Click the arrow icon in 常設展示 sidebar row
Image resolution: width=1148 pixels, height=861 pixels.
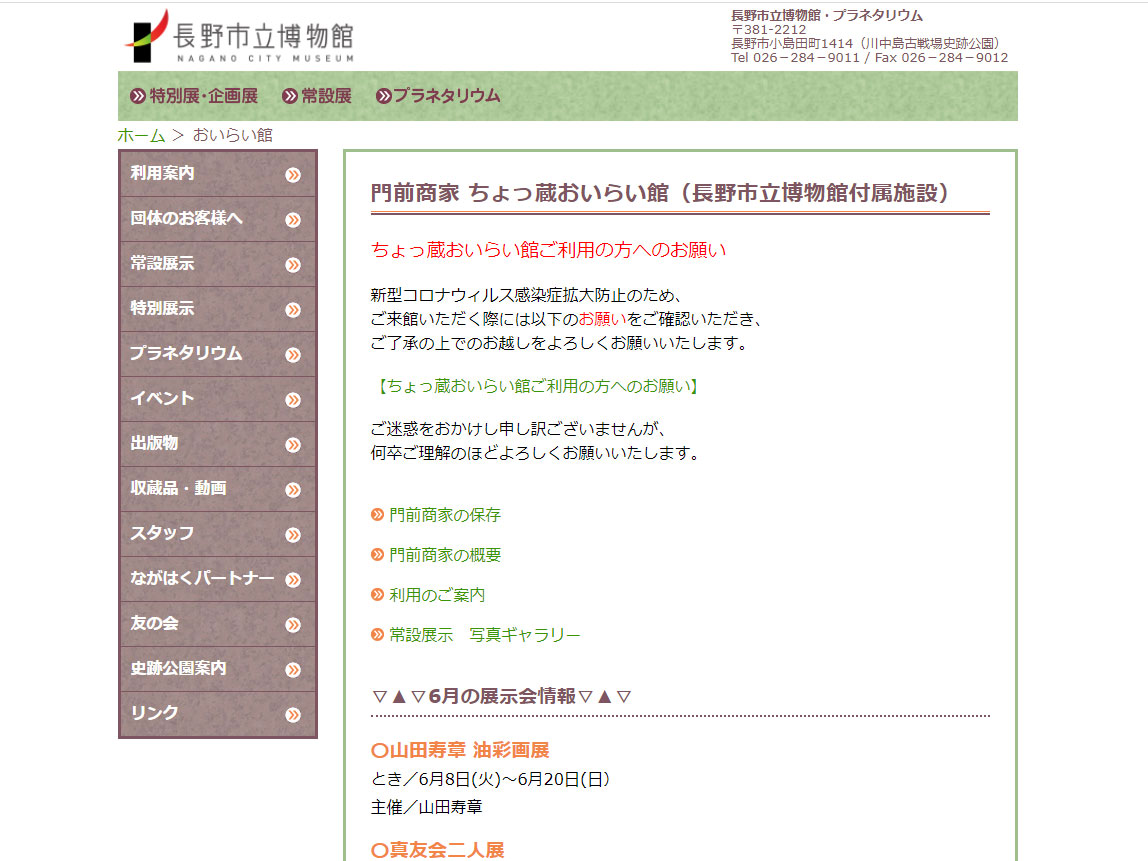293,265
